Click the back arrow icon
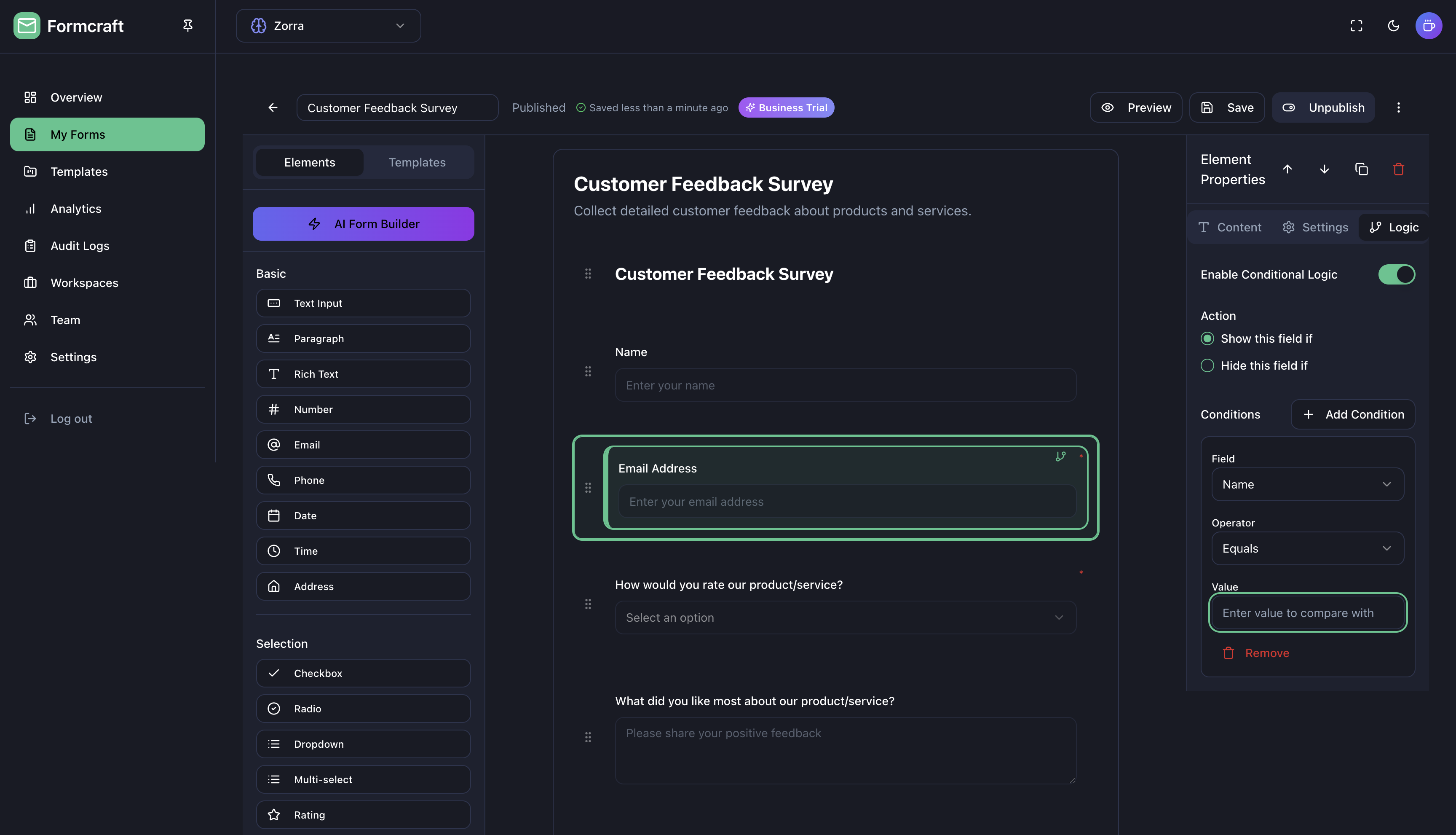The image size is (1456, 835). tap(273, 107)
